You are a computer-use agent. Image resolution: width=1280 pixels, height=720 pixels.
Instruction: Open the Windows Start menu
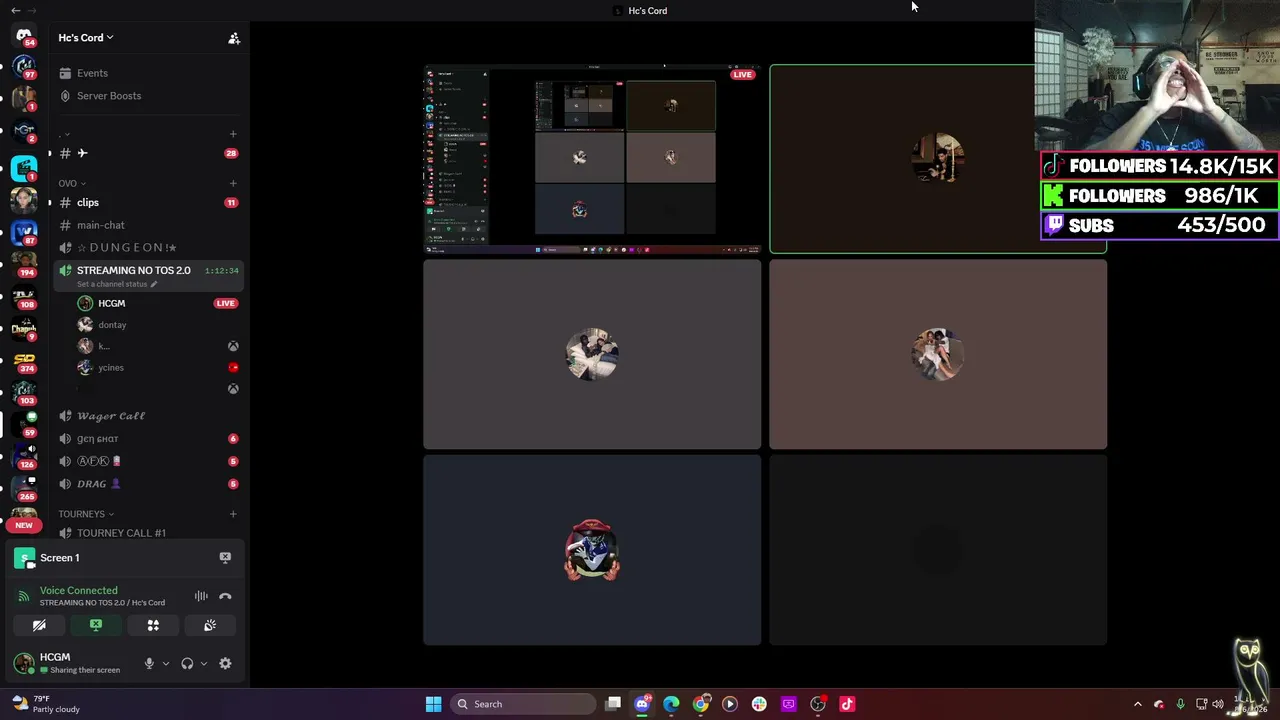(x=433, y=704)
